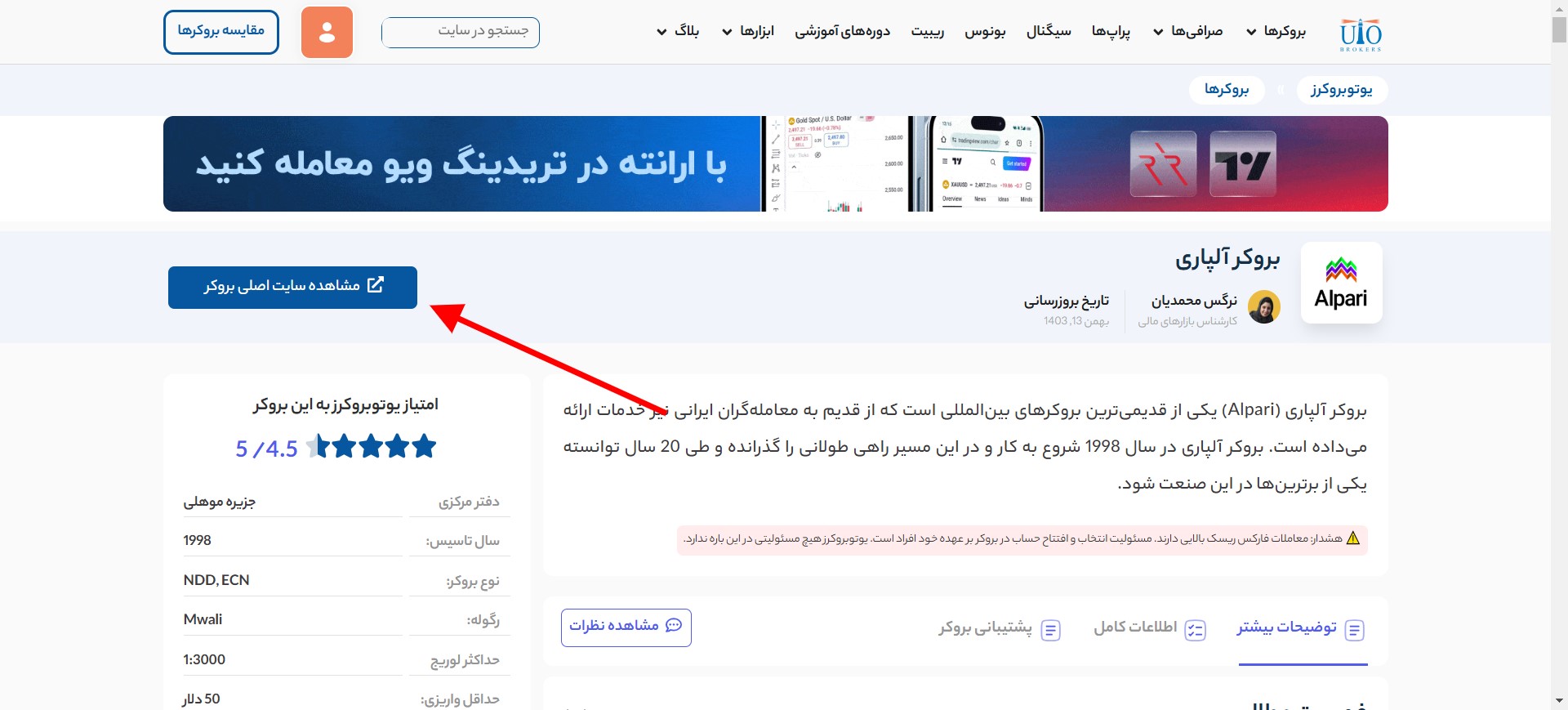The height and width of the screenshot is (710, 1568).
Task: Click the update date بهمن 13, 1403
Action: click(1076, 321)
